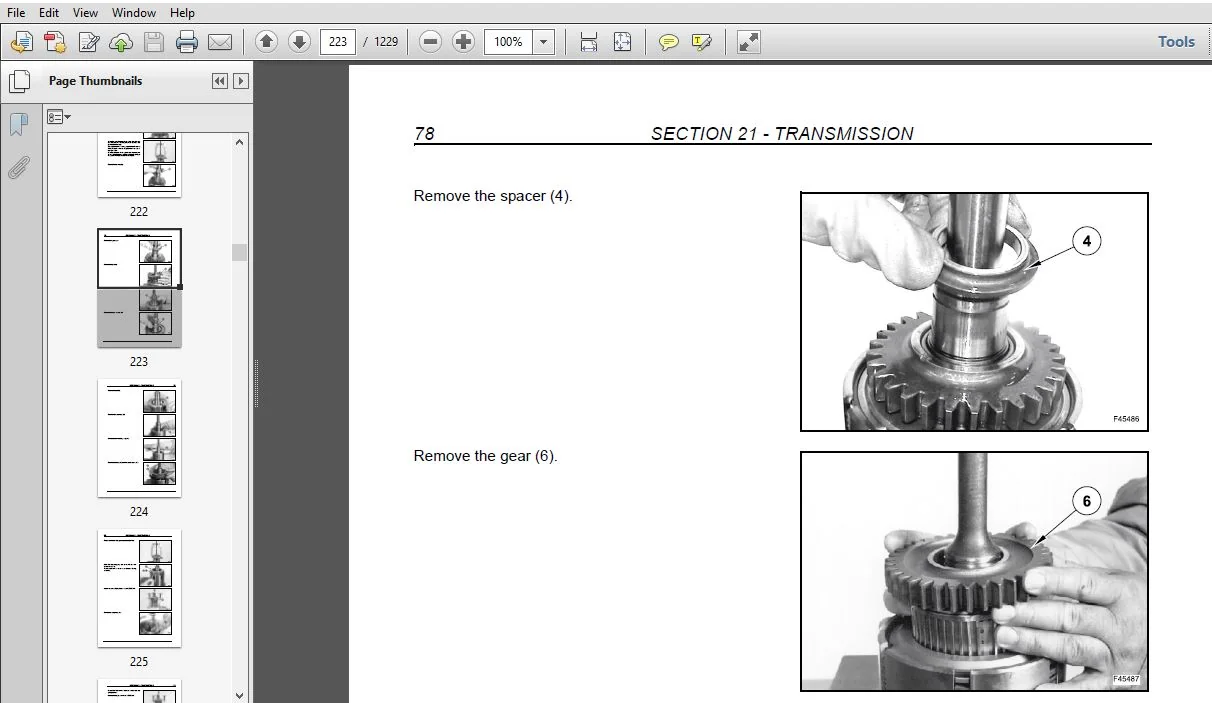Click the heading 'SECTION 21 - TRANSMISSION'
Screen dimensions: 1212x703
click(782, 134)
